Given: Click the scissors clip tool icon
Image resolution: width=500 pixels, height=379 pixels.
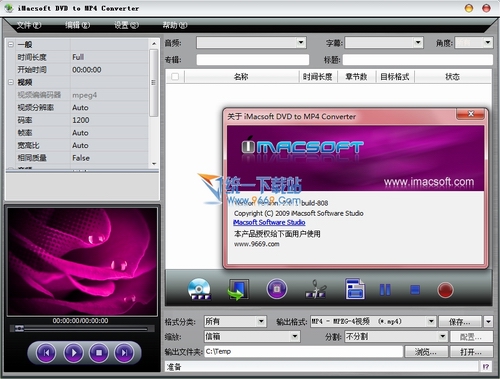Looking at the screenshot, I should tap(315, 289).
